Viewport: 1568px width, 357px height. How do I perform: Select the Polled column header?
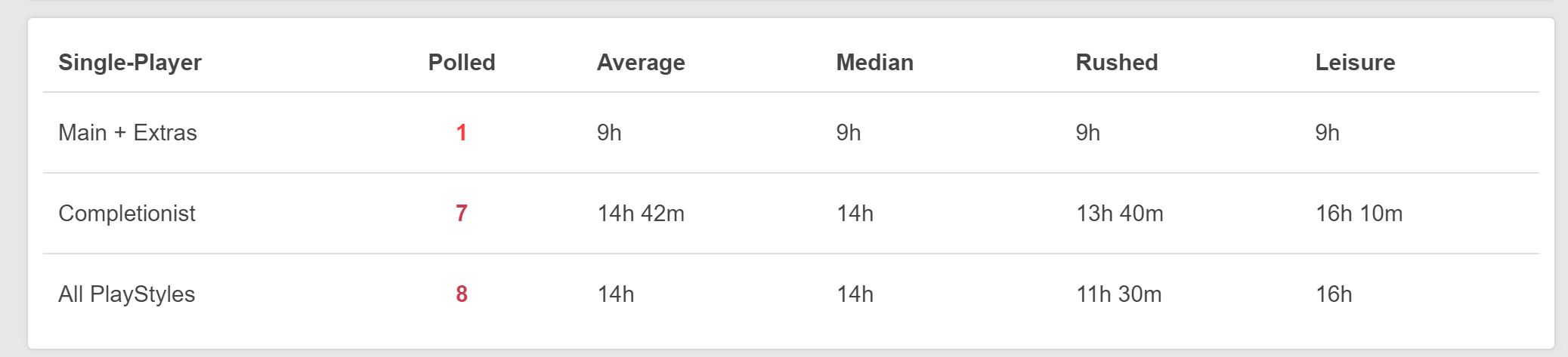[x=462, y=63]
